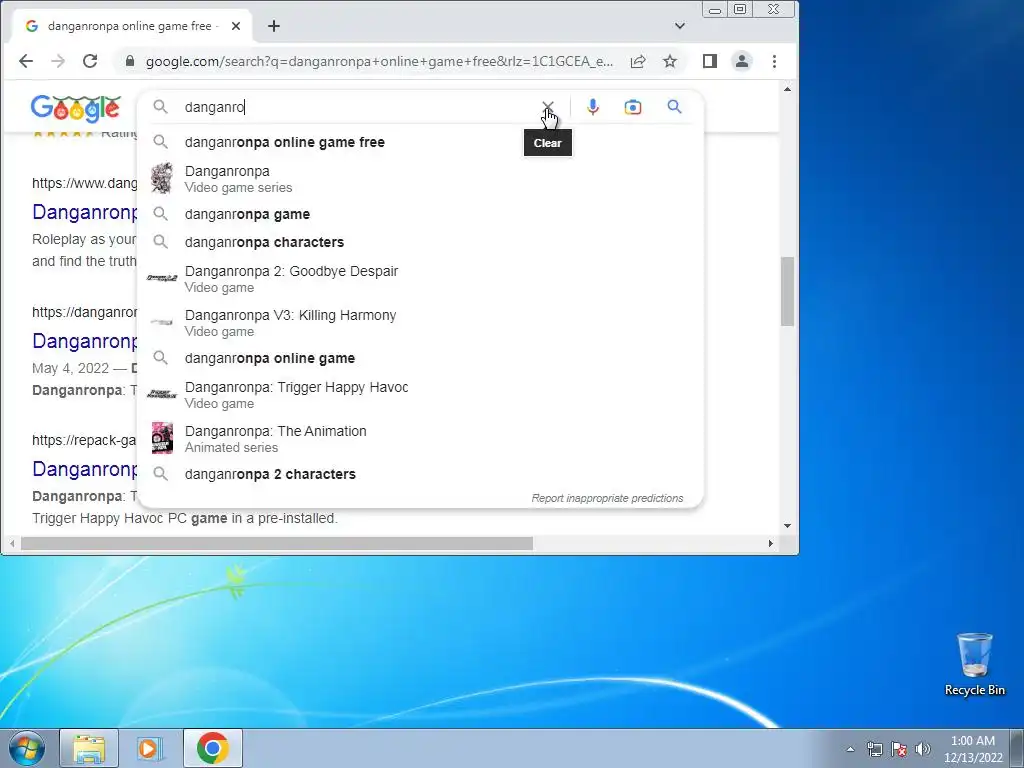This screenshot has width=1024, height=768.
Task: Choose Danganronpa V3: Killing Harmony suggestion
Action: [x=421, y=323]
